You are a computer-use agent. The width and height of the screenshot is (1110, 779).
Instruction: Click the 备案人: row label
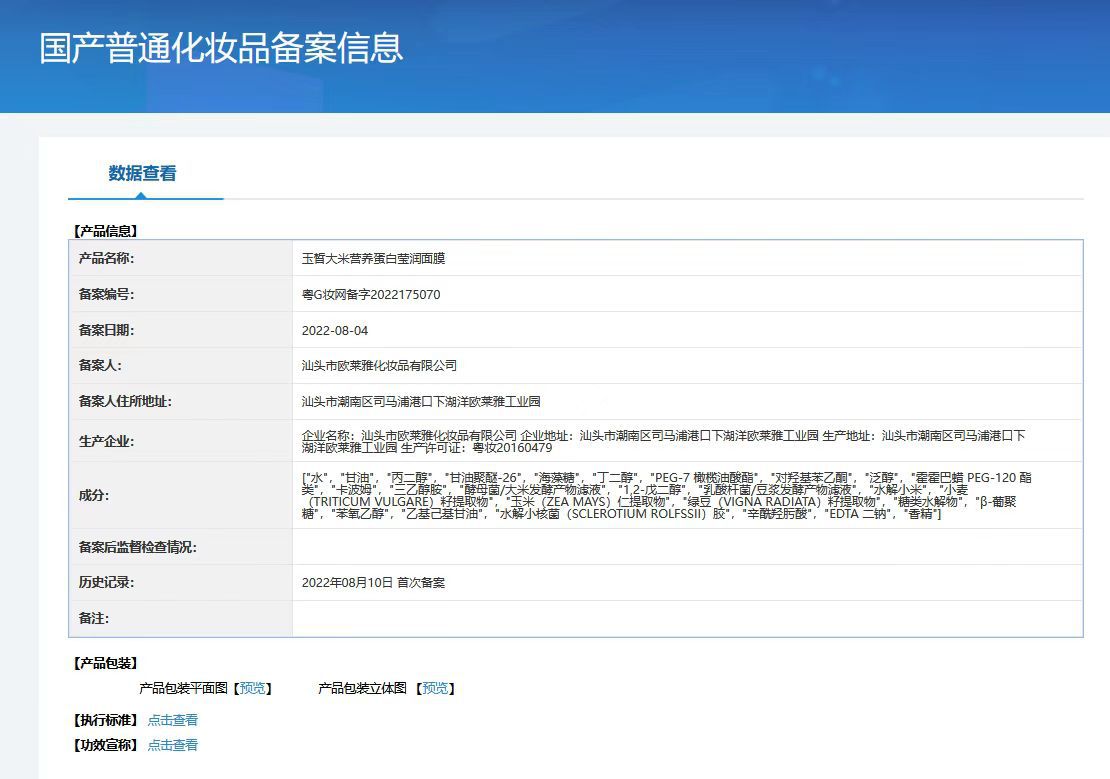pos(100,365)
